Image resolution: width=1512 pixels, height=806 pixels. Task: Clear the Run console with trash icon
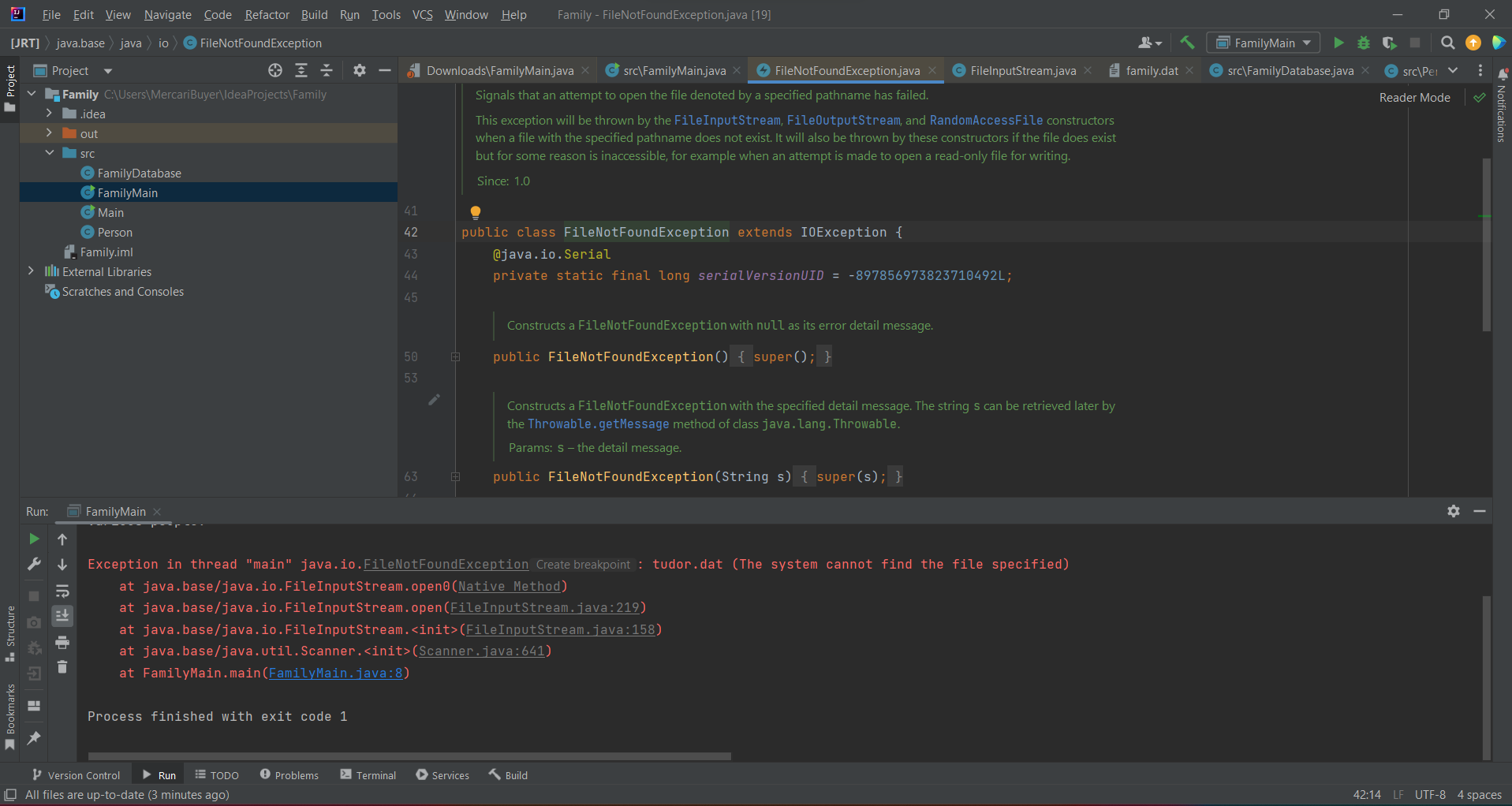(x=62, y=667)
